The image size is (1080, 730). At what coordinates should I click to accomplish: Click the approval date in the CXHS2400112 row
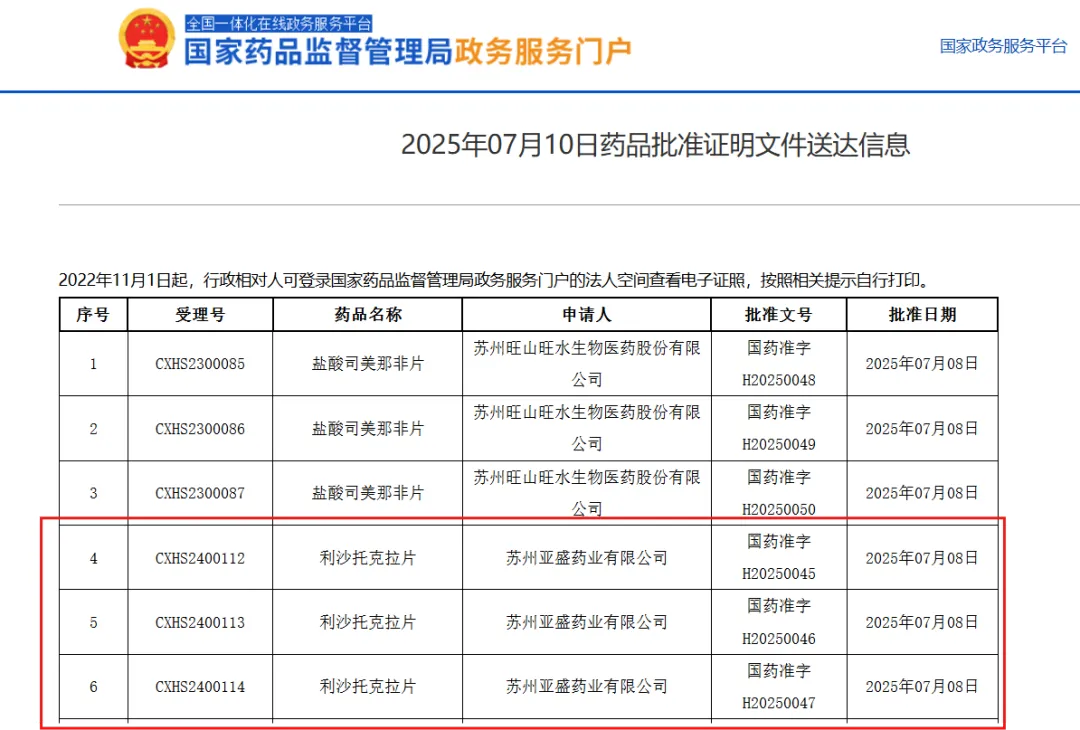pyautogui.click(x=922, y=559)
